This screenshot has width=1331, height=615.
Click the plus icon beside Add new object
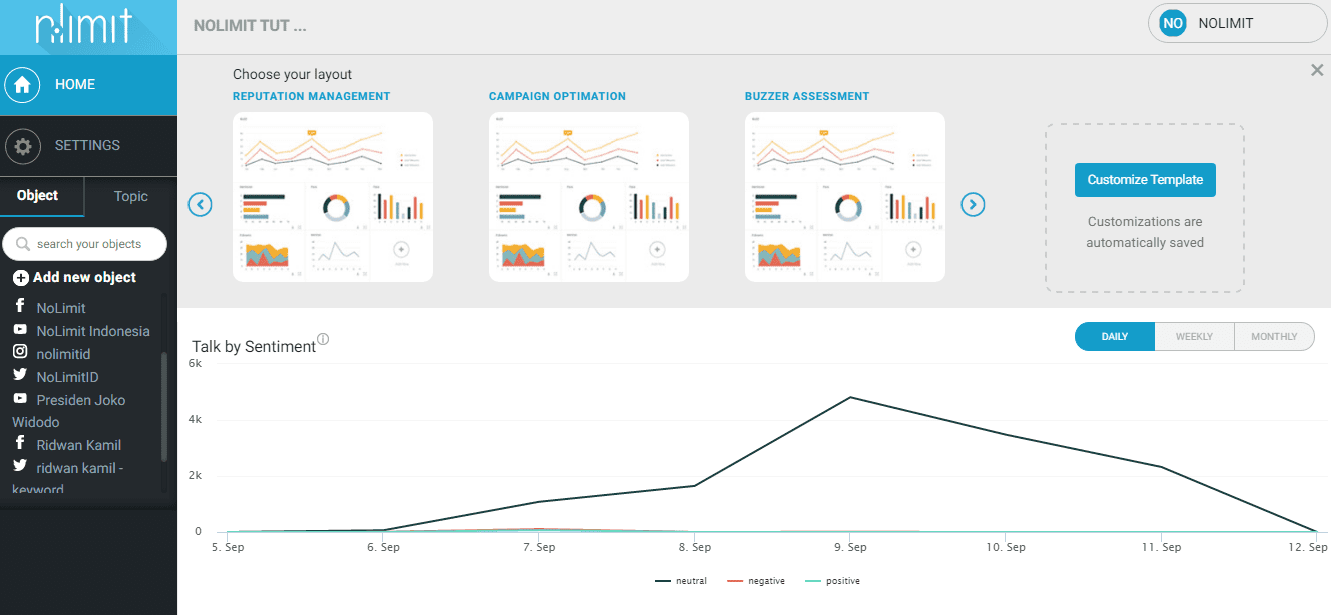coord(20,278)
